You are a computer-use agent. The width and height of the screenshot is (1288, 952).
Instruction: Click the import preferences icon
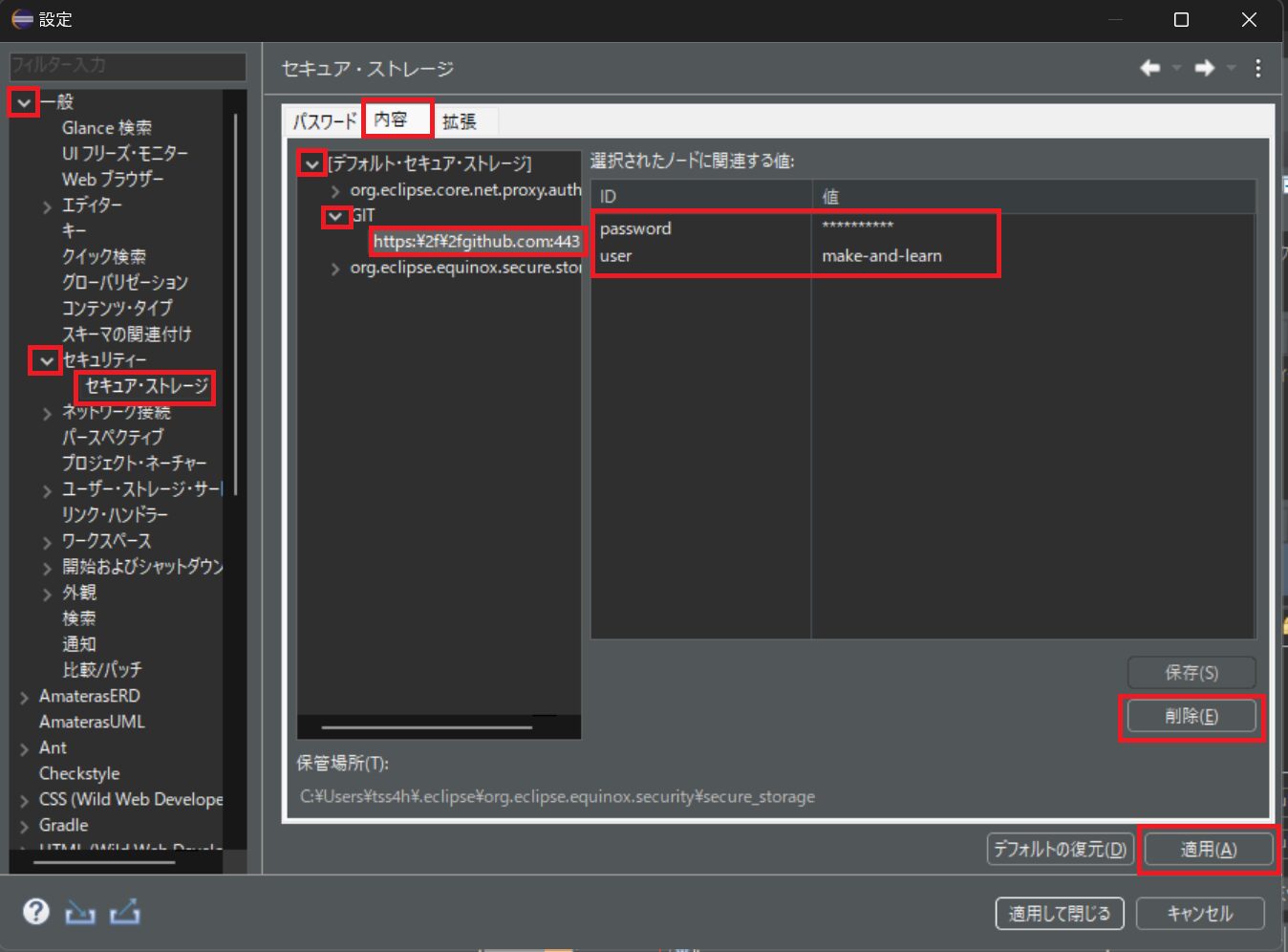coord(80,912)
